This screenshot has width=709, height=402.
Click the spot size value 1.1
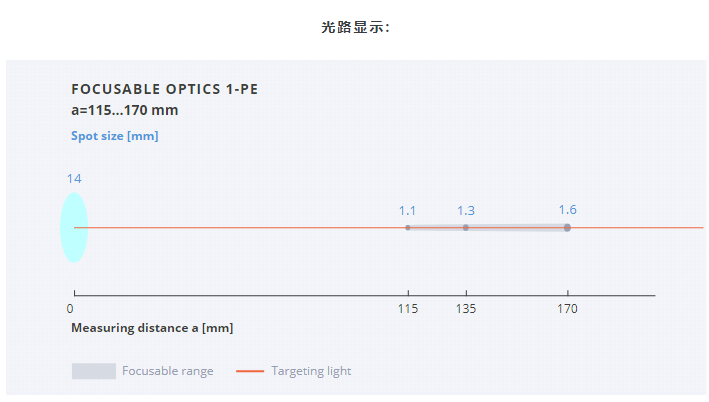pyautogui.click(x=407, y=211)
